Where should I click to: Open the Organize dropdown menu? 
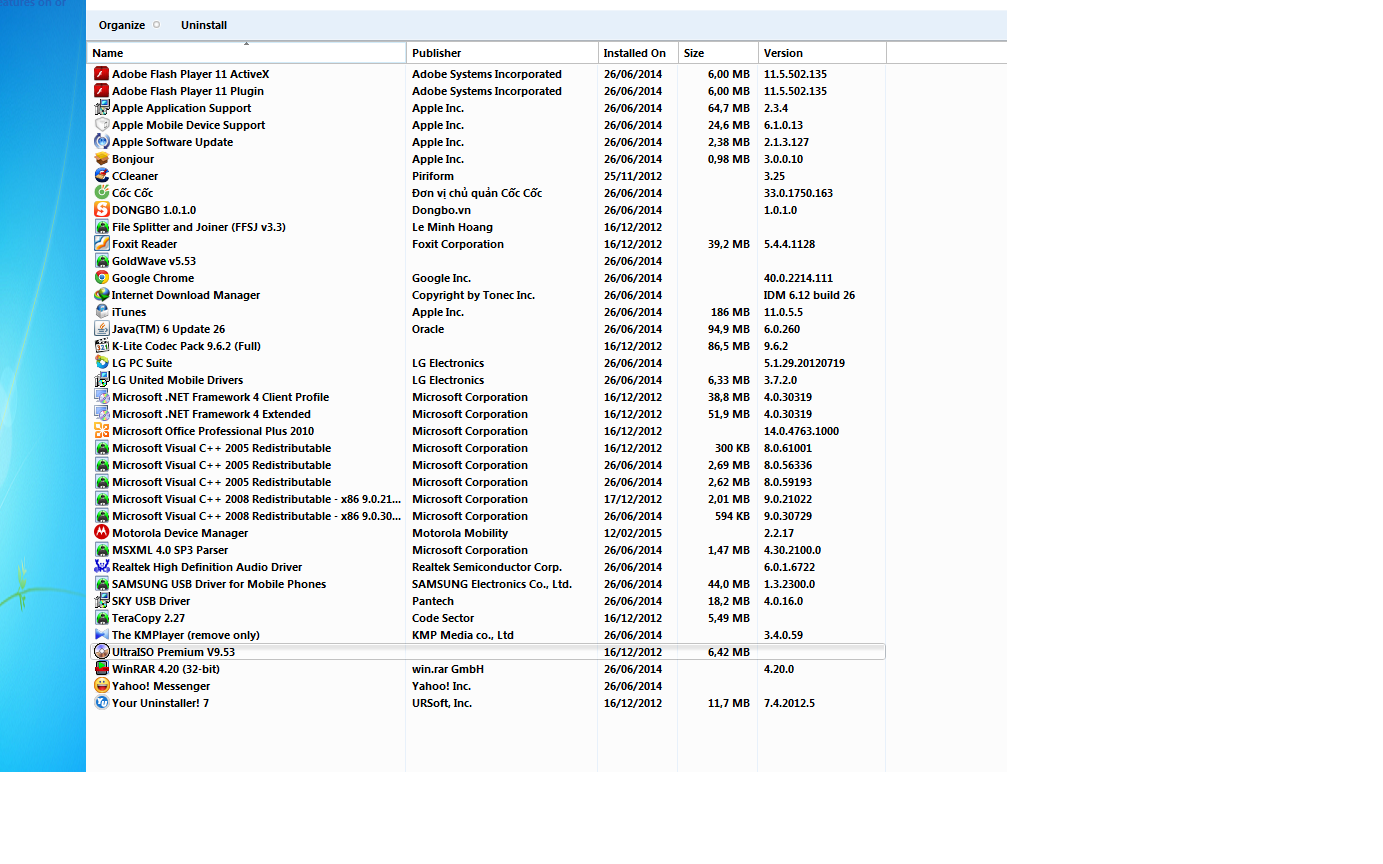coord(129,25)
